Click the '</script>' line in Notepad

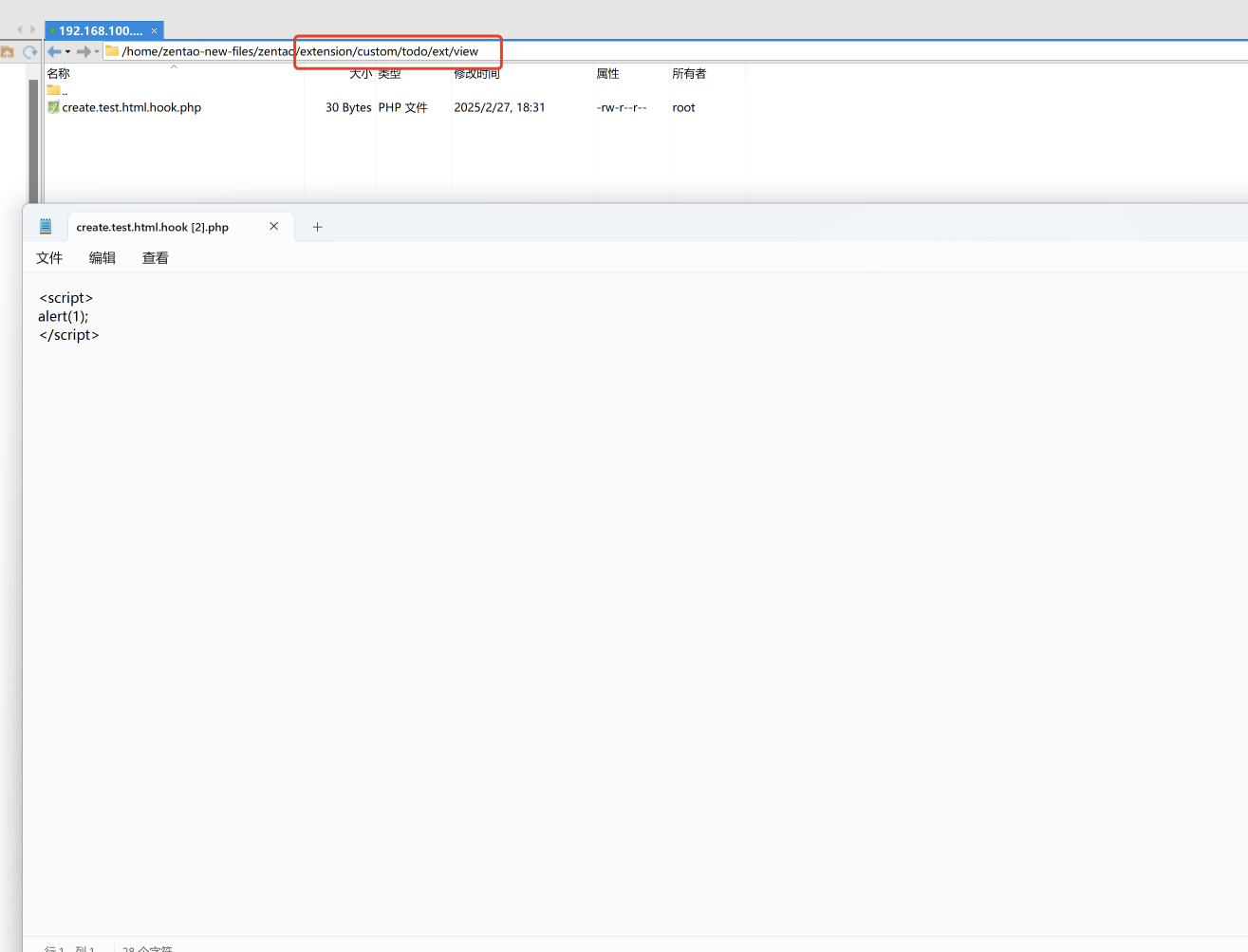click(x=68, y=335)
